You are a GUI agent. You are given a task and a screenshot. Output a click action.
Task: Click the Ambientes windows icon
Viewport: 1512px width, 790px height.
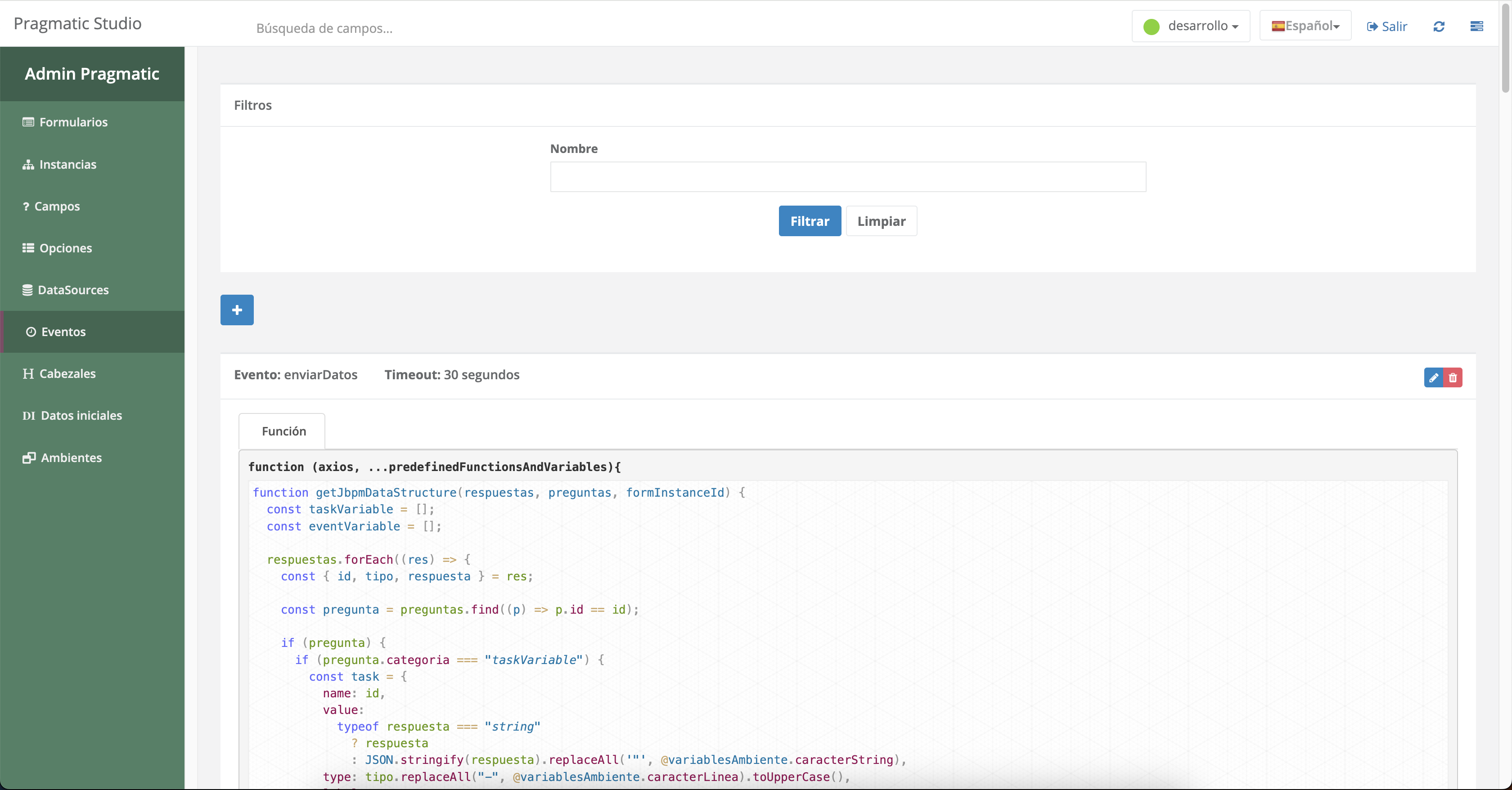tap(29, 458)
